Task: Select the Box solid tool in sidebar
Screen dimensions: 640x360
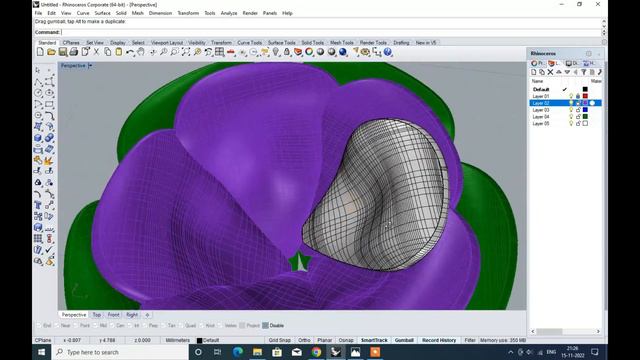Action: coord(38,138)
